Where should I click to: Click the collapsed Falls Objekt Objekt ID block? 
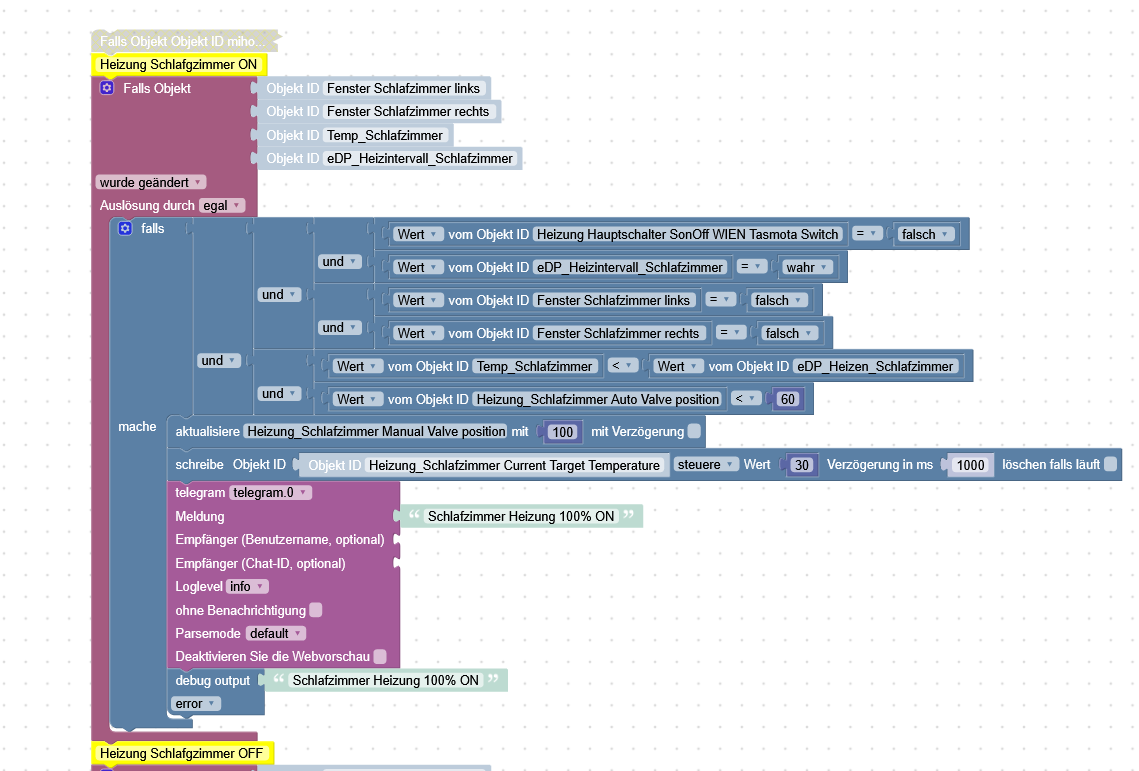[184, 41]
